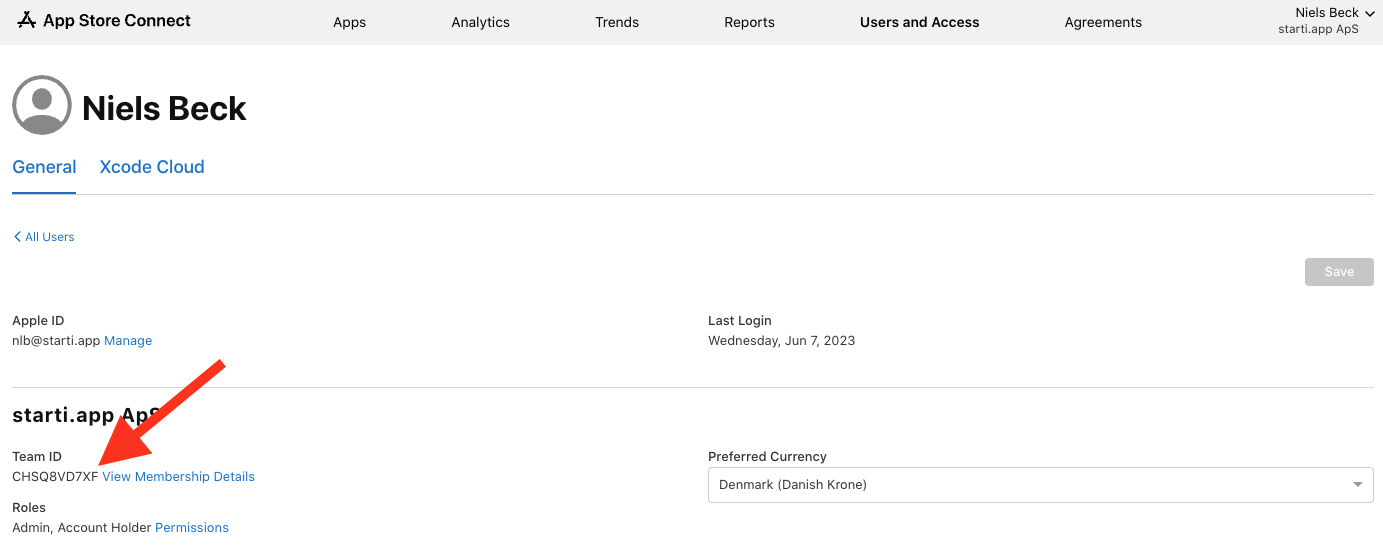Switch to the Xcode Cloud tab
Viewport: 1383px width, 546px height.
coord(152,167)
